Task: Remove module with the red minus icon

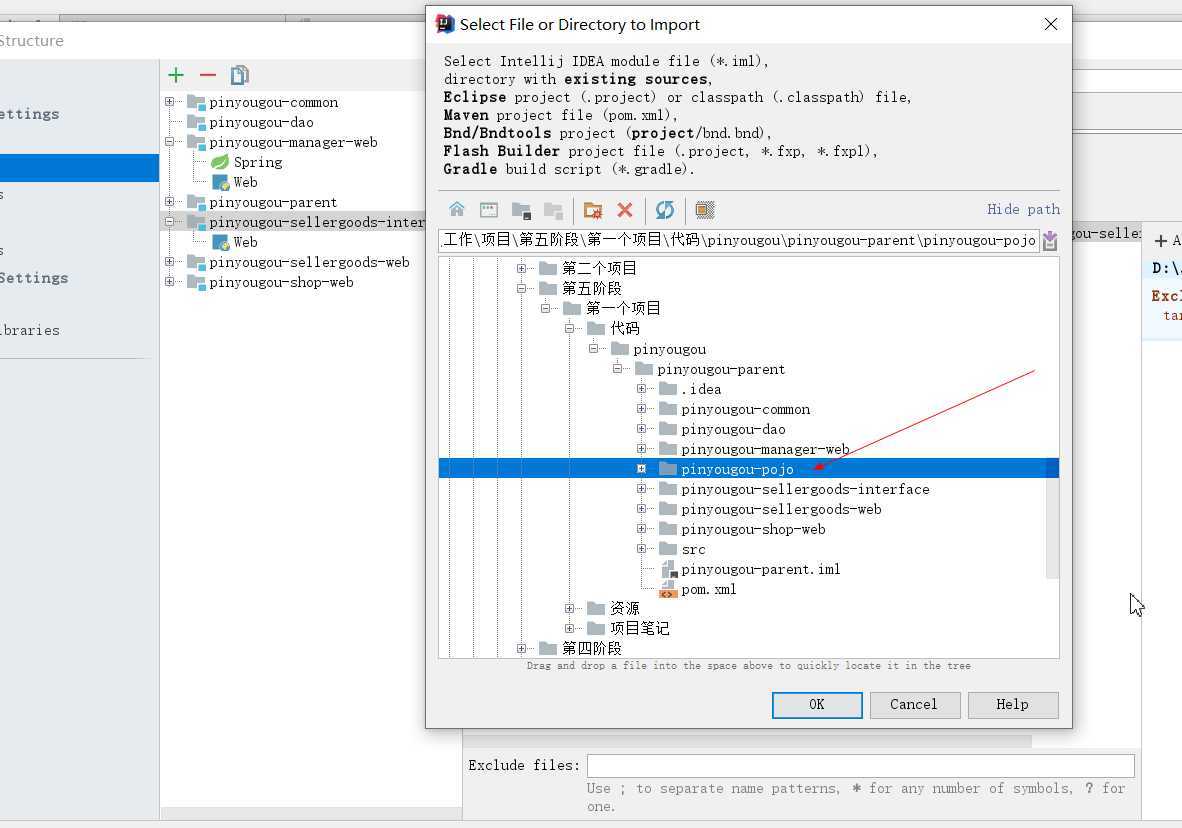Action: click(x=207, y=75)
